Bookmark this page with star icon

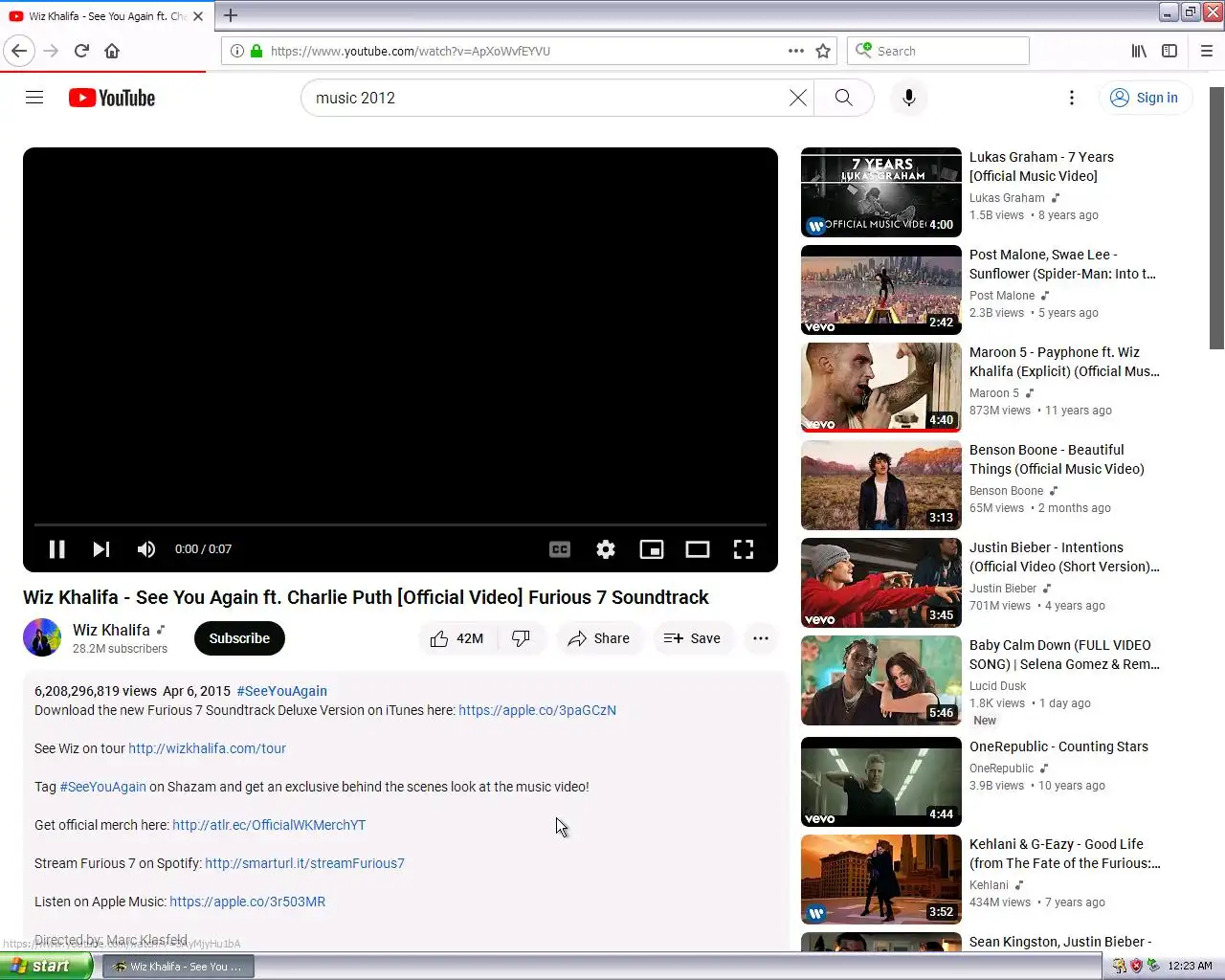(x=823, y=51)
